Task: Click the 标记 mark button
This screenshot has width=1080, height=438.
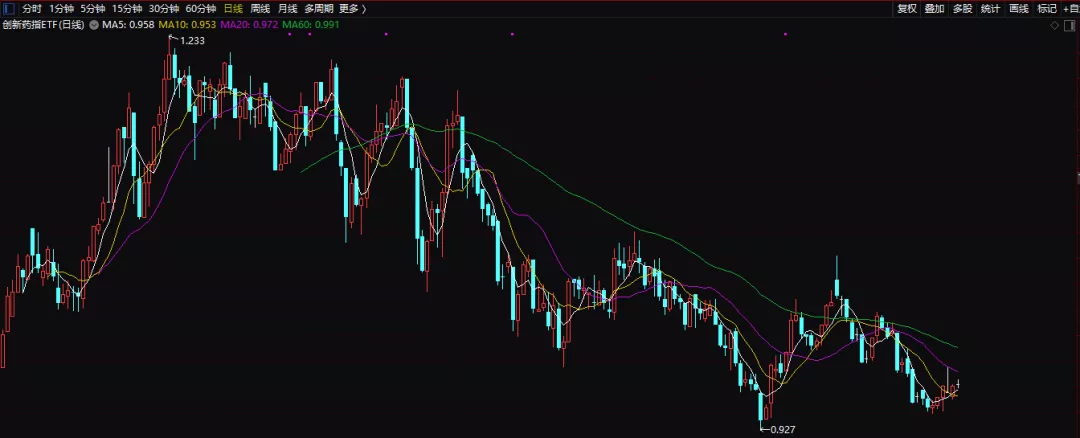Action: tap(1047, 9)
